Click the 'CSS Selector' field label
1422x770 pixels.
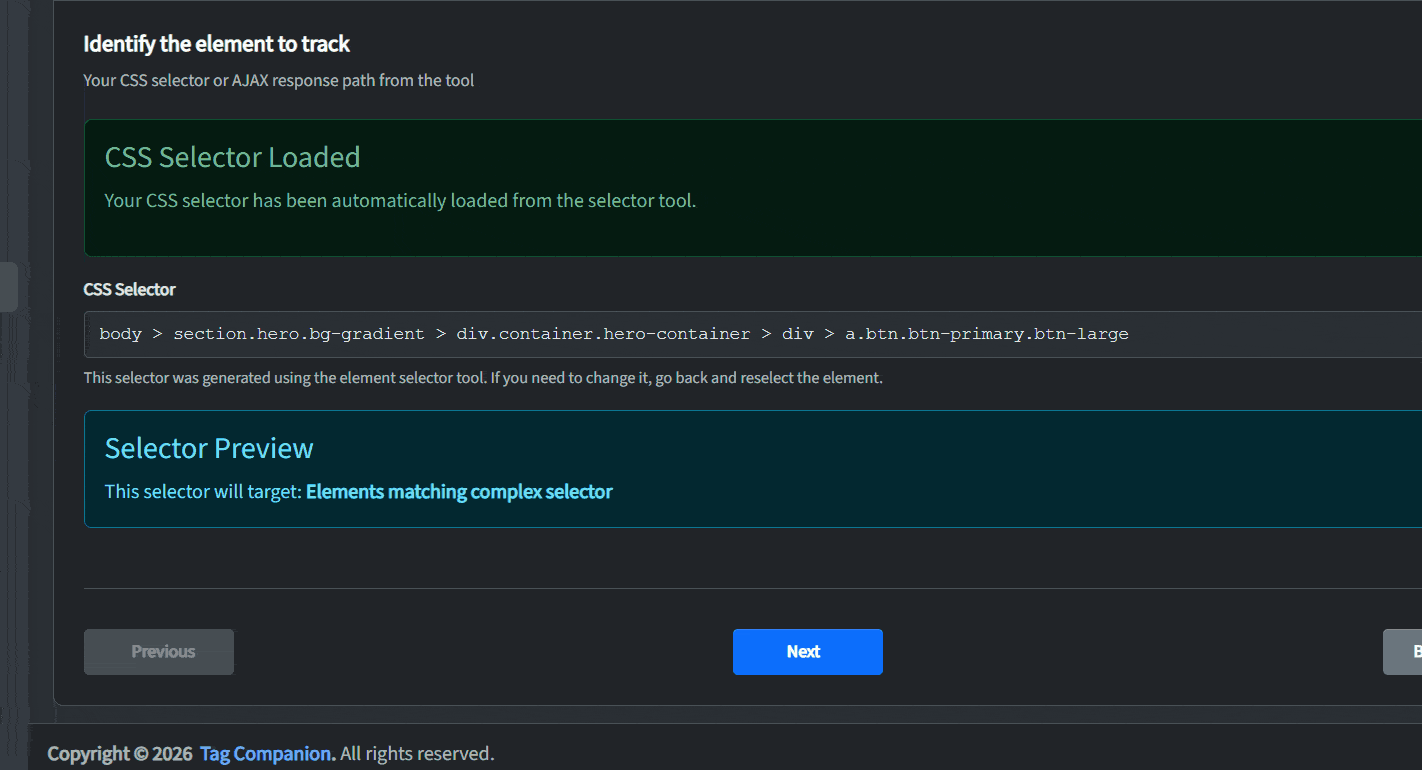tap(129, 289)
